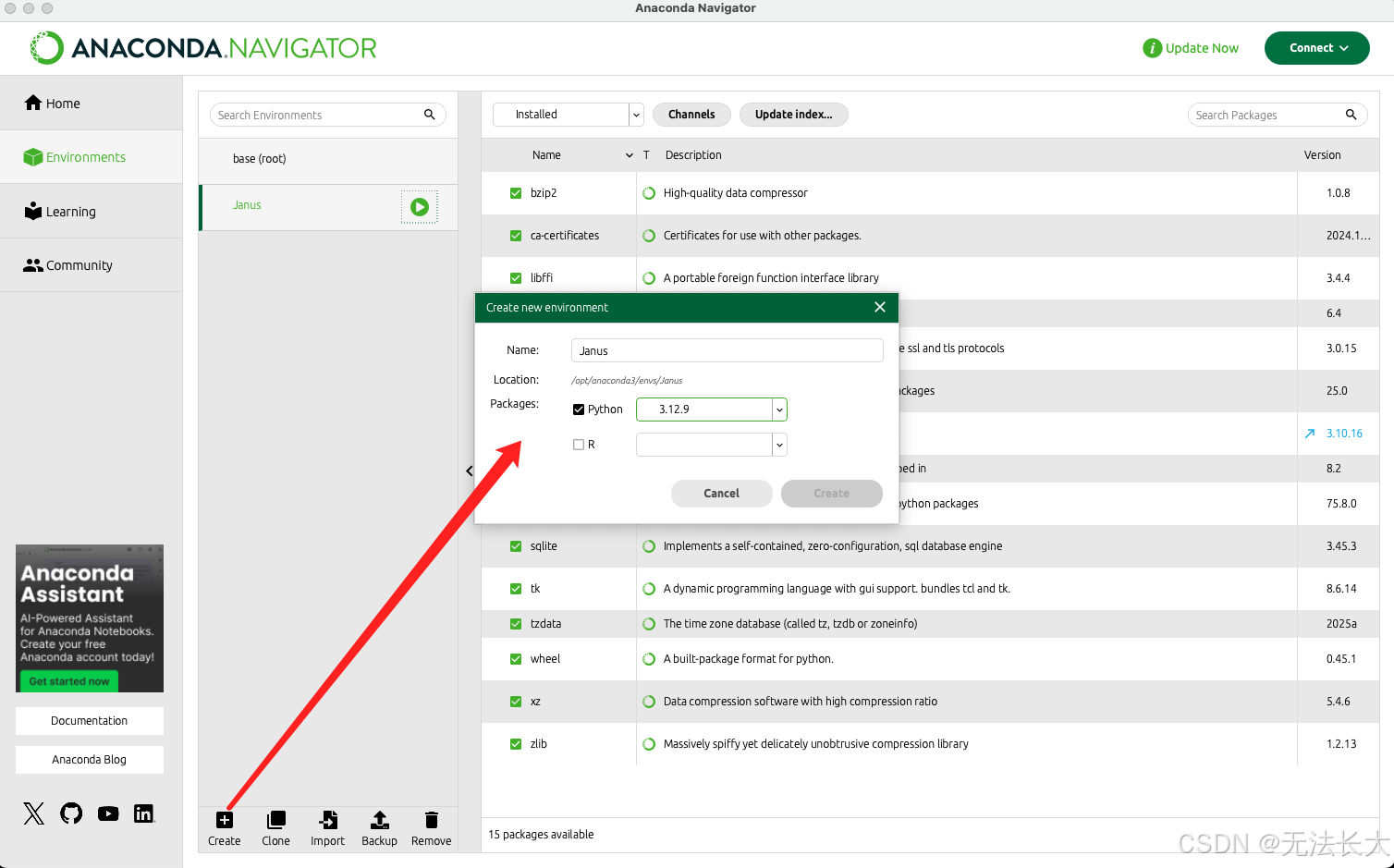Go to the Home tab

click(x=91, y=104)
